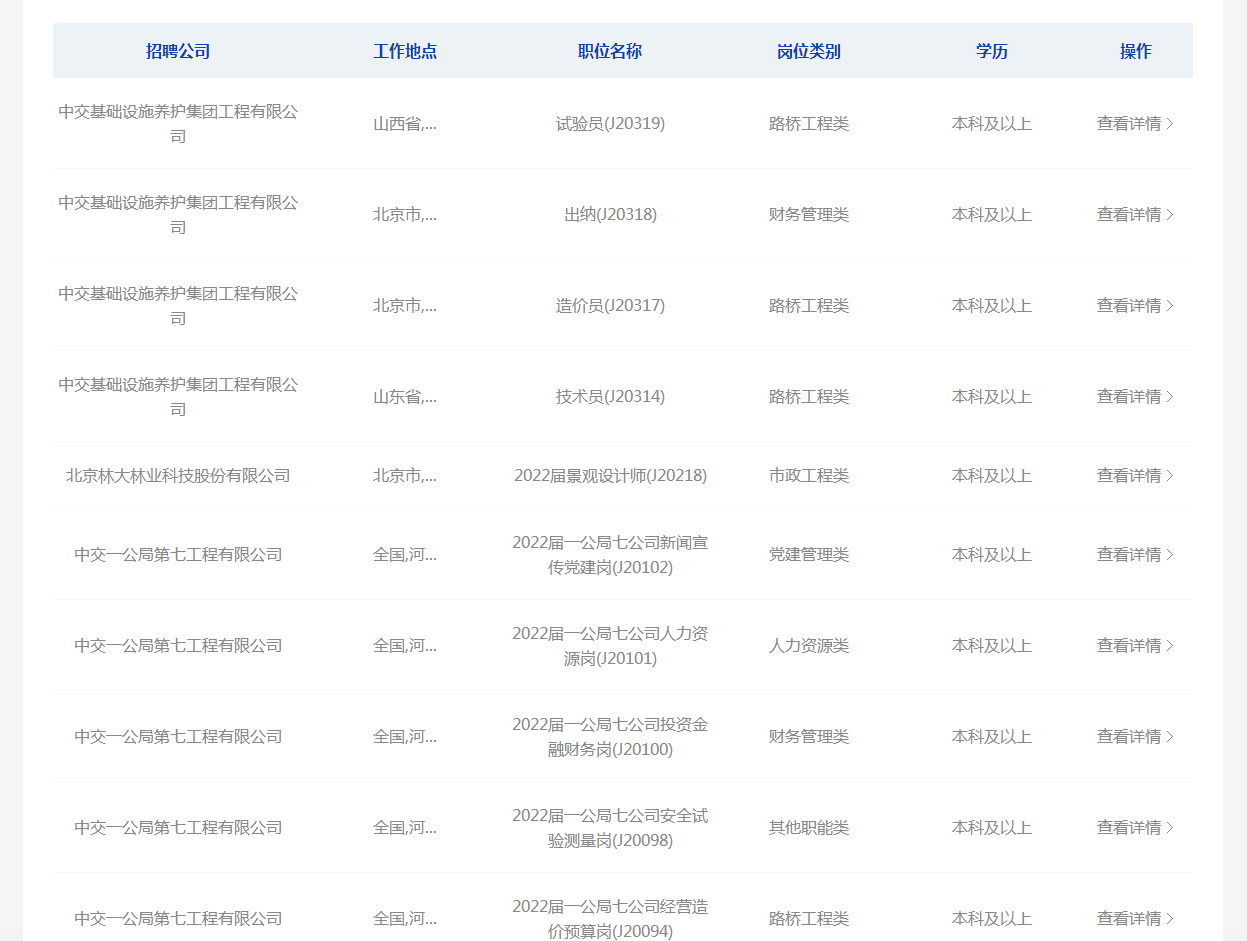Screen dimensions: 1247x941
Task: Click 中交一公局第七工程有限公司 in J20102 row
Action: click(178, 555)
